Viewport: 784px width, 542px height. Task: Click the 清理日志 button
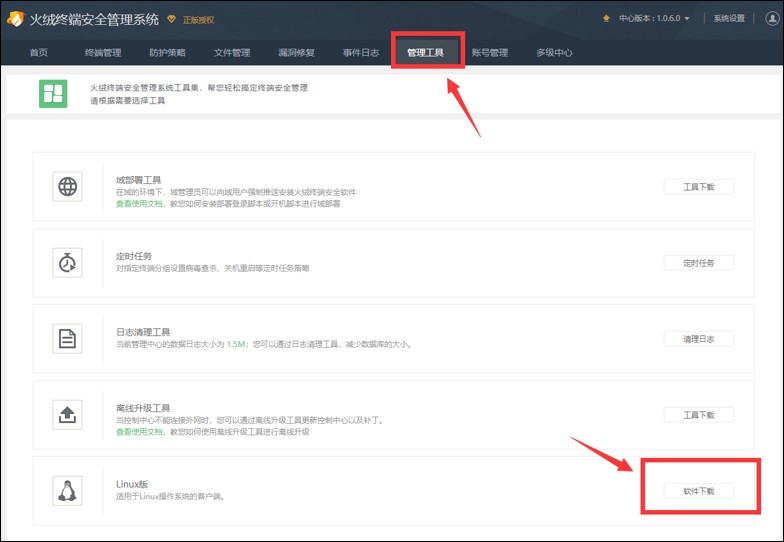pyautogui.click(x=699, y=338)
